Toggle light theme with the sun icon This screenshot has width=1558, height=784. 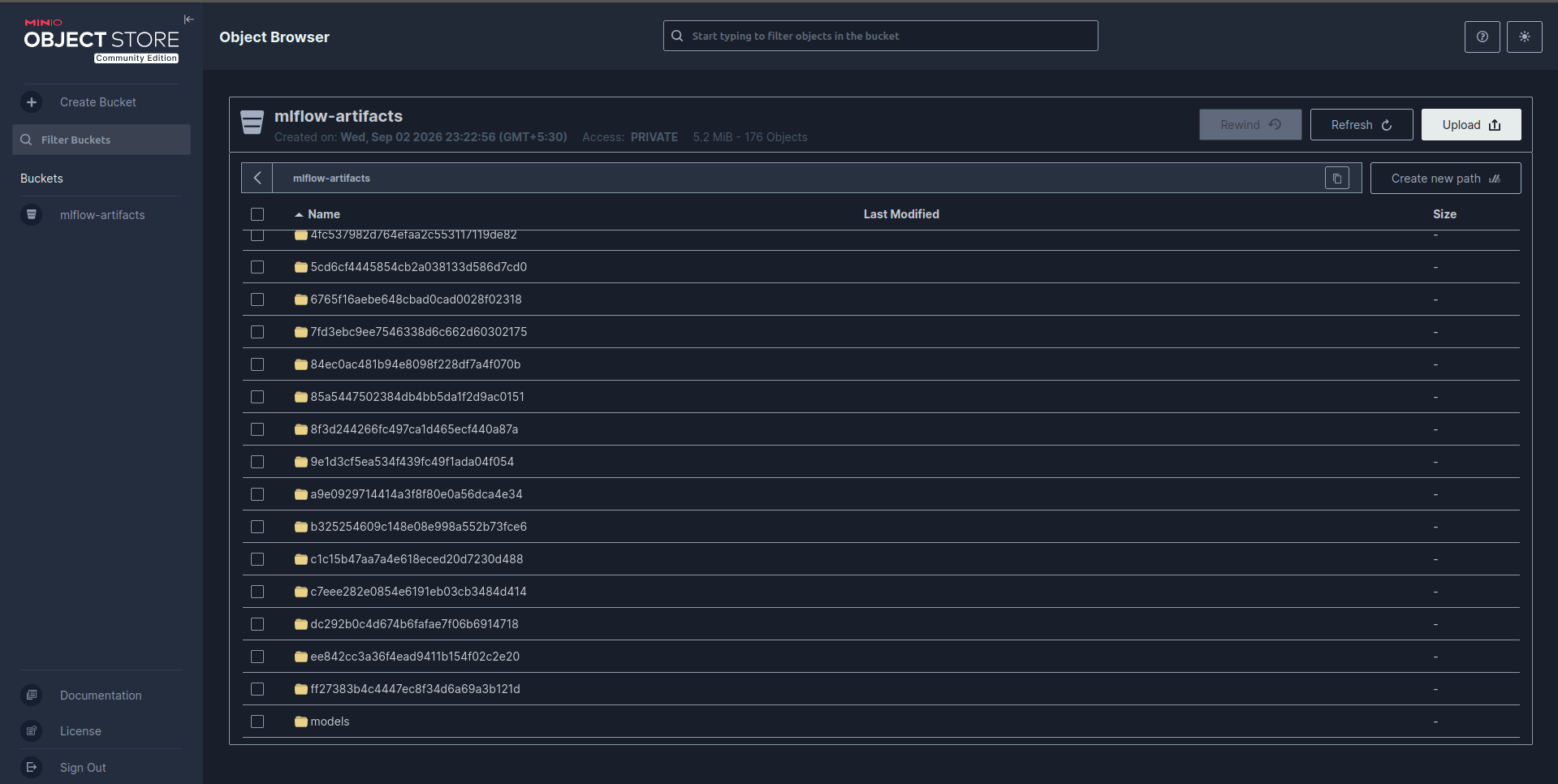1524,37
